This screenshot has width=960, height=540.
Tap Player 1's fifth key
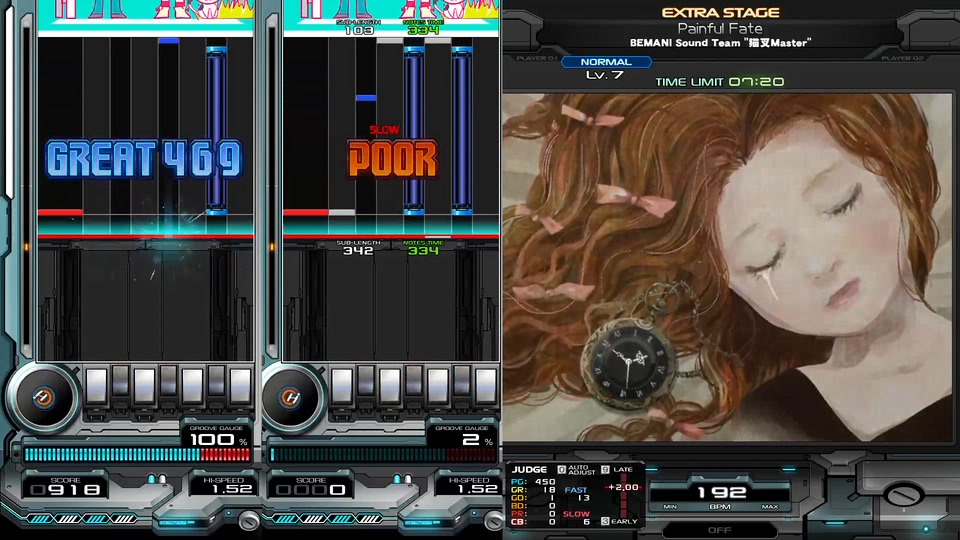pyautogui.click(x=192, y=386)
